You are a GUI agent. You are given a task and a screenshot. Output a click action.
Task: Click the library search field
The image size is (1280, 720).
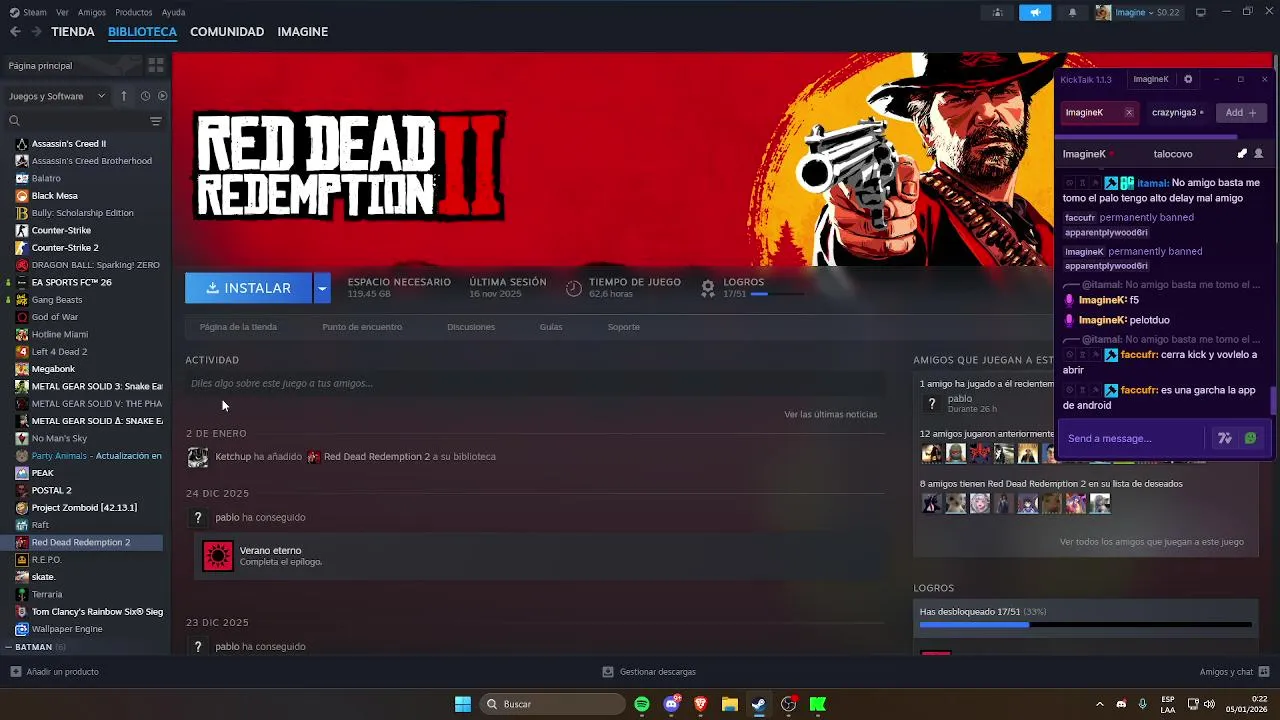tap(78, 121)
